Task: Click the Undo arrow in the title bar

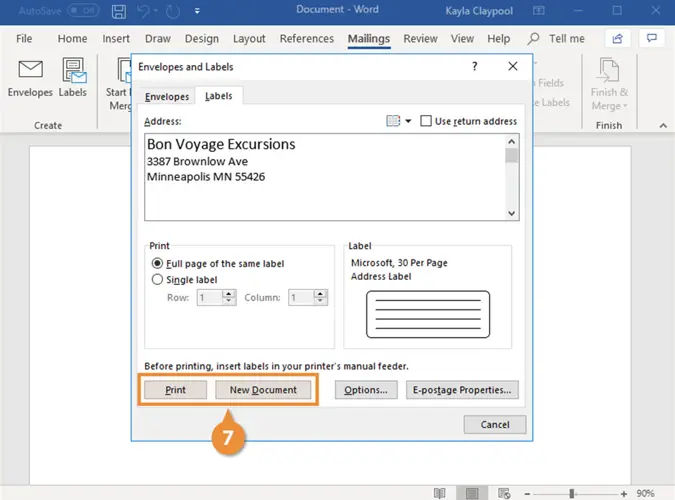Action: click(143, 11)
